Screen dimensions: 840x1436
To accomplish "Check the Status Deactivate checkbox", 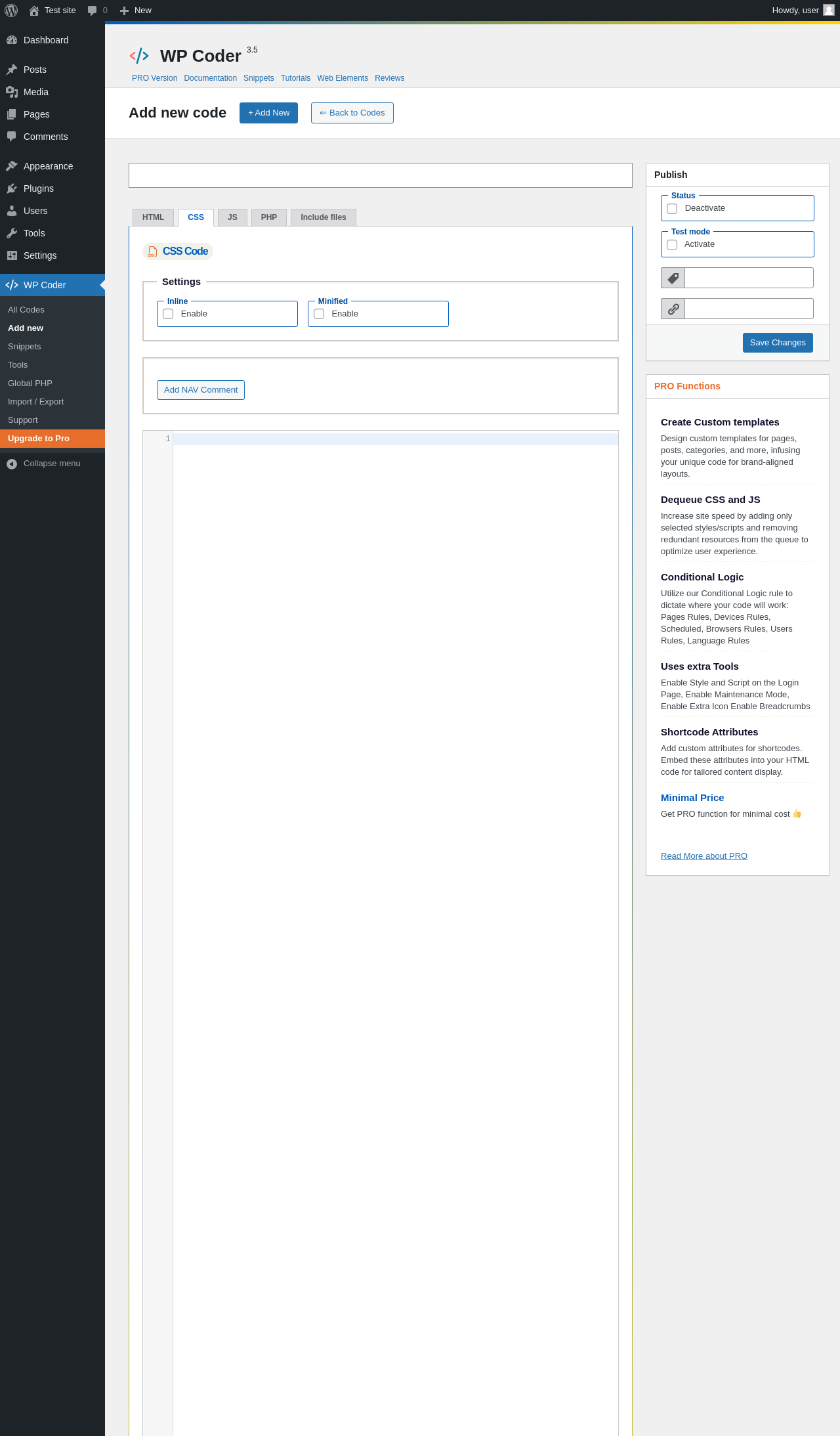I will pos(672,209).
